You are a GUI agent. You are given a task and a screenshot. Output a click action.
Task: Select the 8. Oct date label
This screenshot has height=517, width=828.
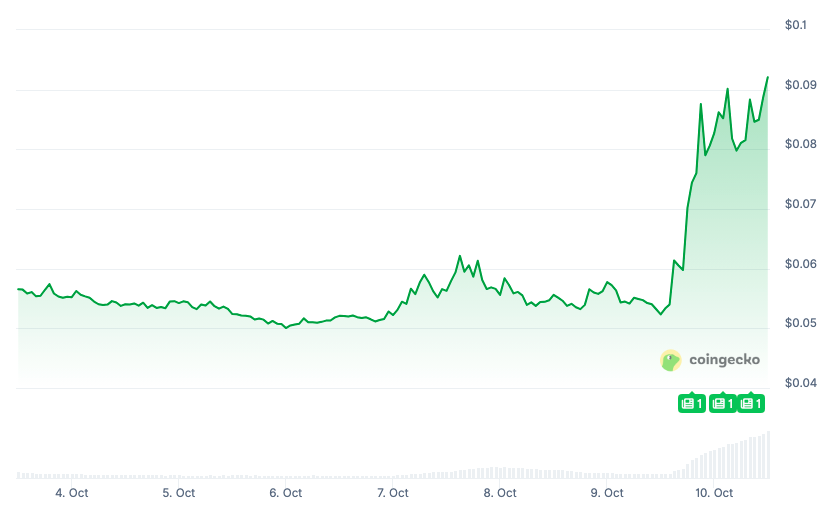[x=500, y=493]
